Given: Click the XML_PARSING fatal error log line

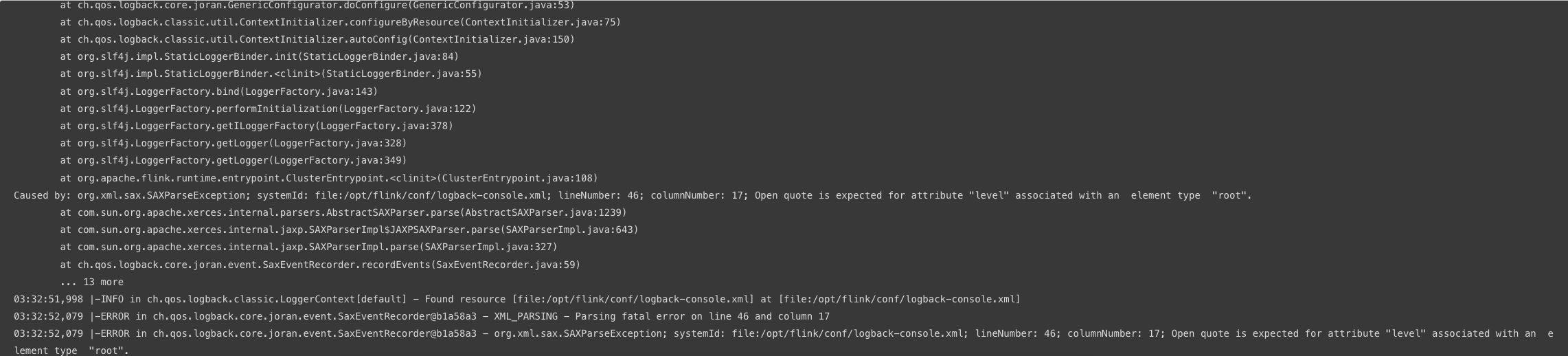Looking at the screenshot, I should point(422,316).
